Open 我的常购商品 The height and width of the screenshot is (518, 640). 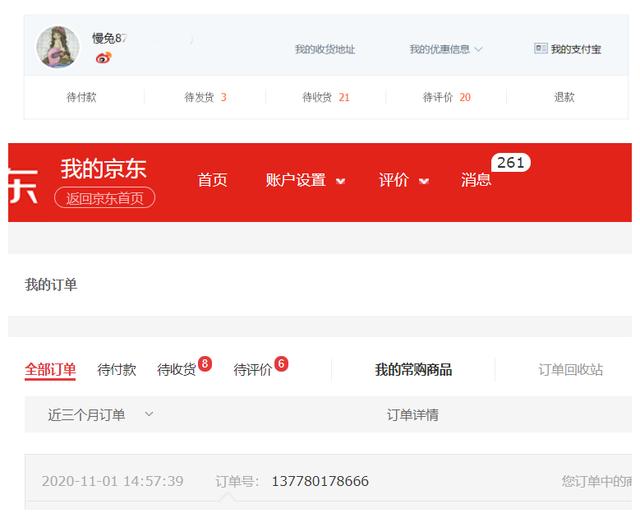pyautogui.click(x=413, y=370)
